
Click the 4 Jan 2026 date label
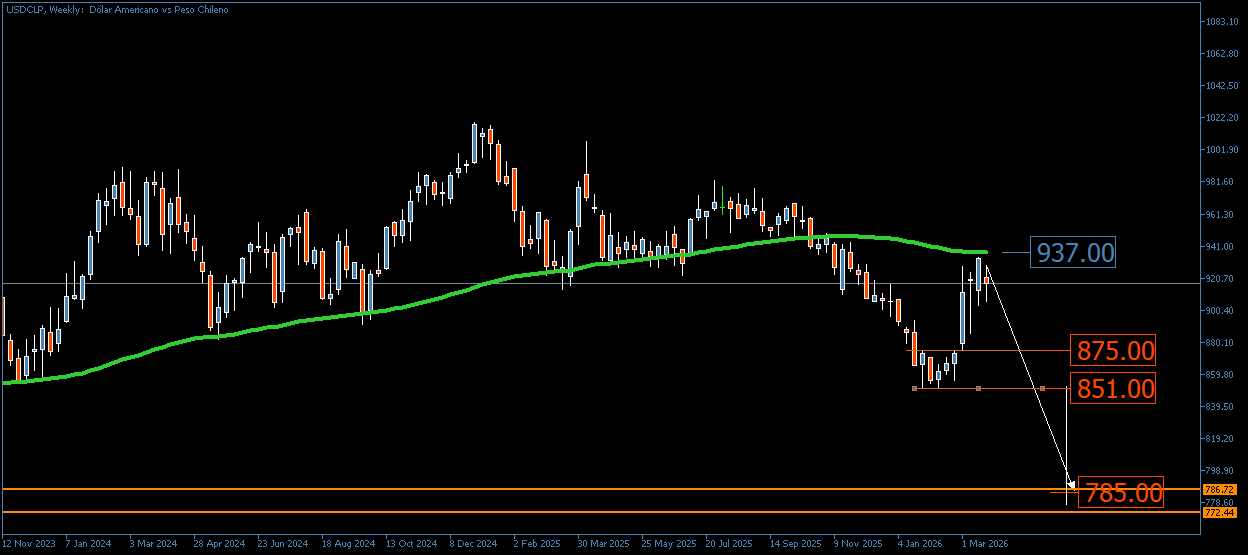coord(921,545)
